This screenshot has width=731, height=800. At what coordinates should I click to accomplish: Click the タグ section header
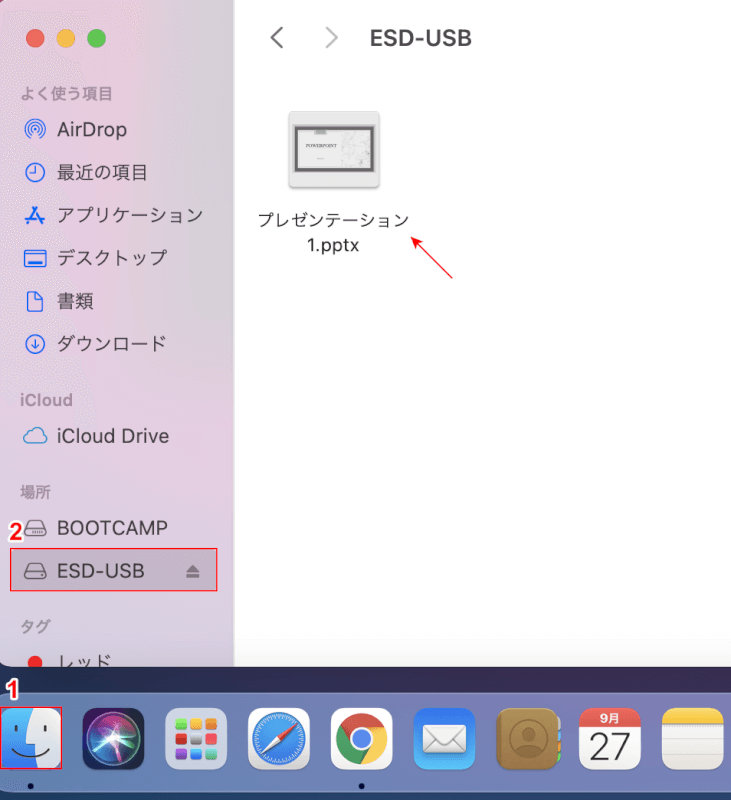point(36,626)
